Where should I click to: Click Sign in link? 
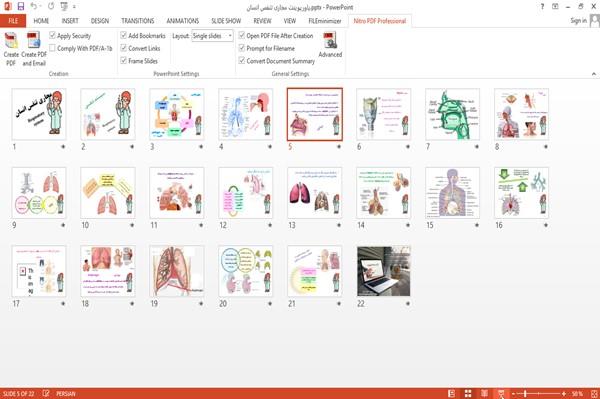[578, 21]
